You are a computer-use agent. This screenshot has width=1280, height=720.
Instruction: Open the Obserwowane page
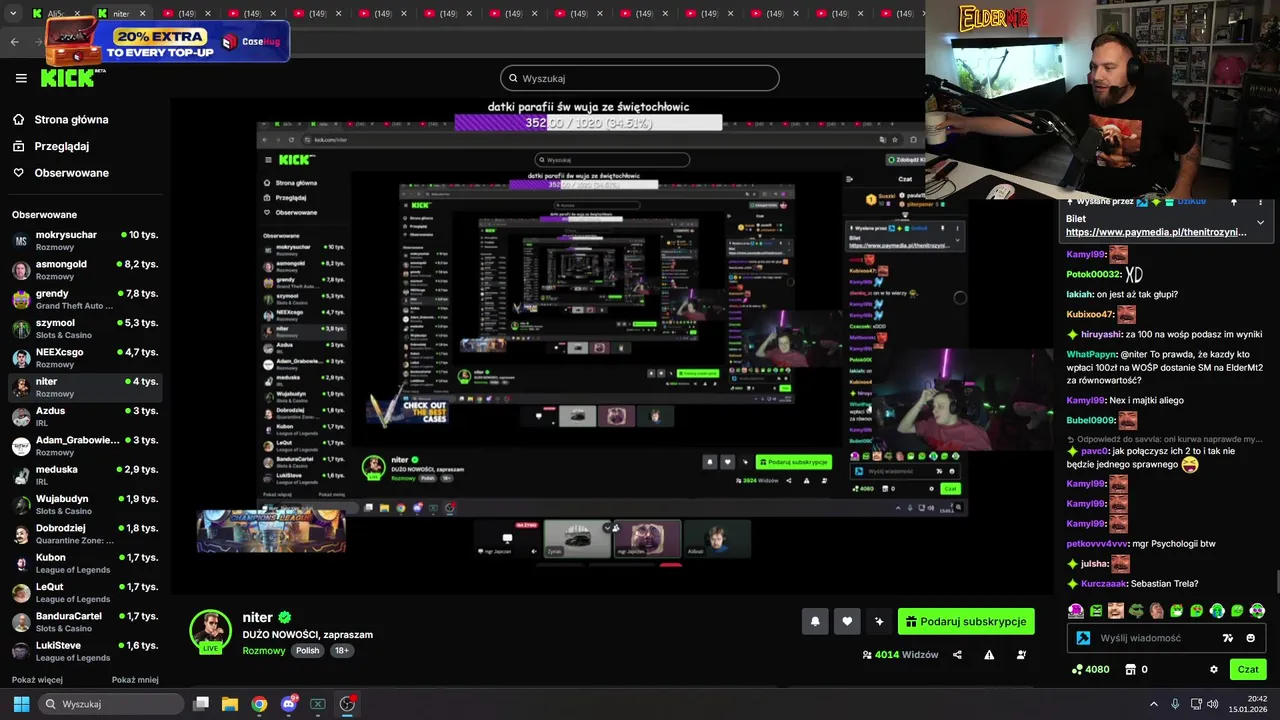(x=60, y=173)
